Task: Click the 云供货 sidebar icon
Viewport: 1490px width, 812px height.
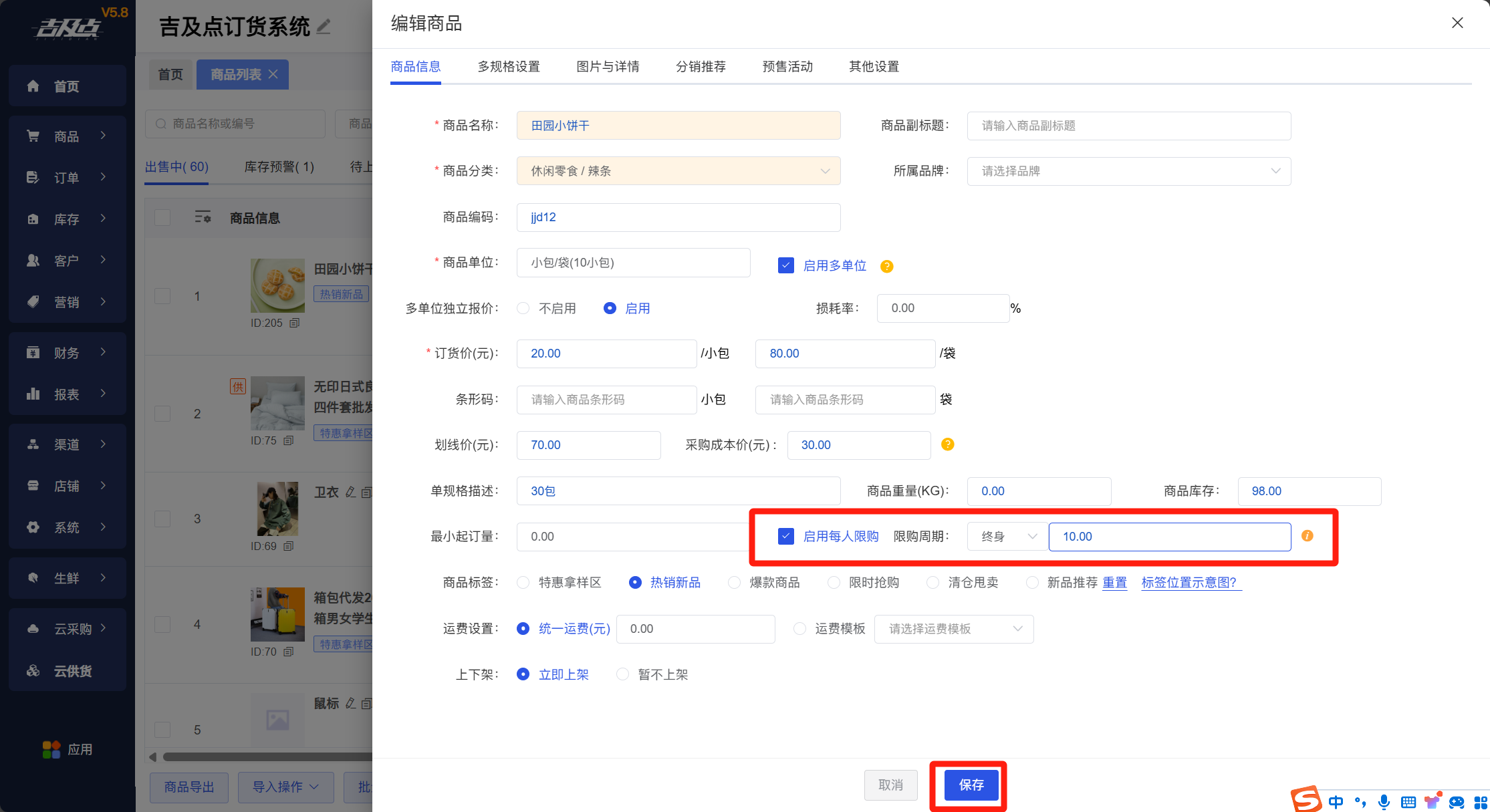Action: click(33, 670)
